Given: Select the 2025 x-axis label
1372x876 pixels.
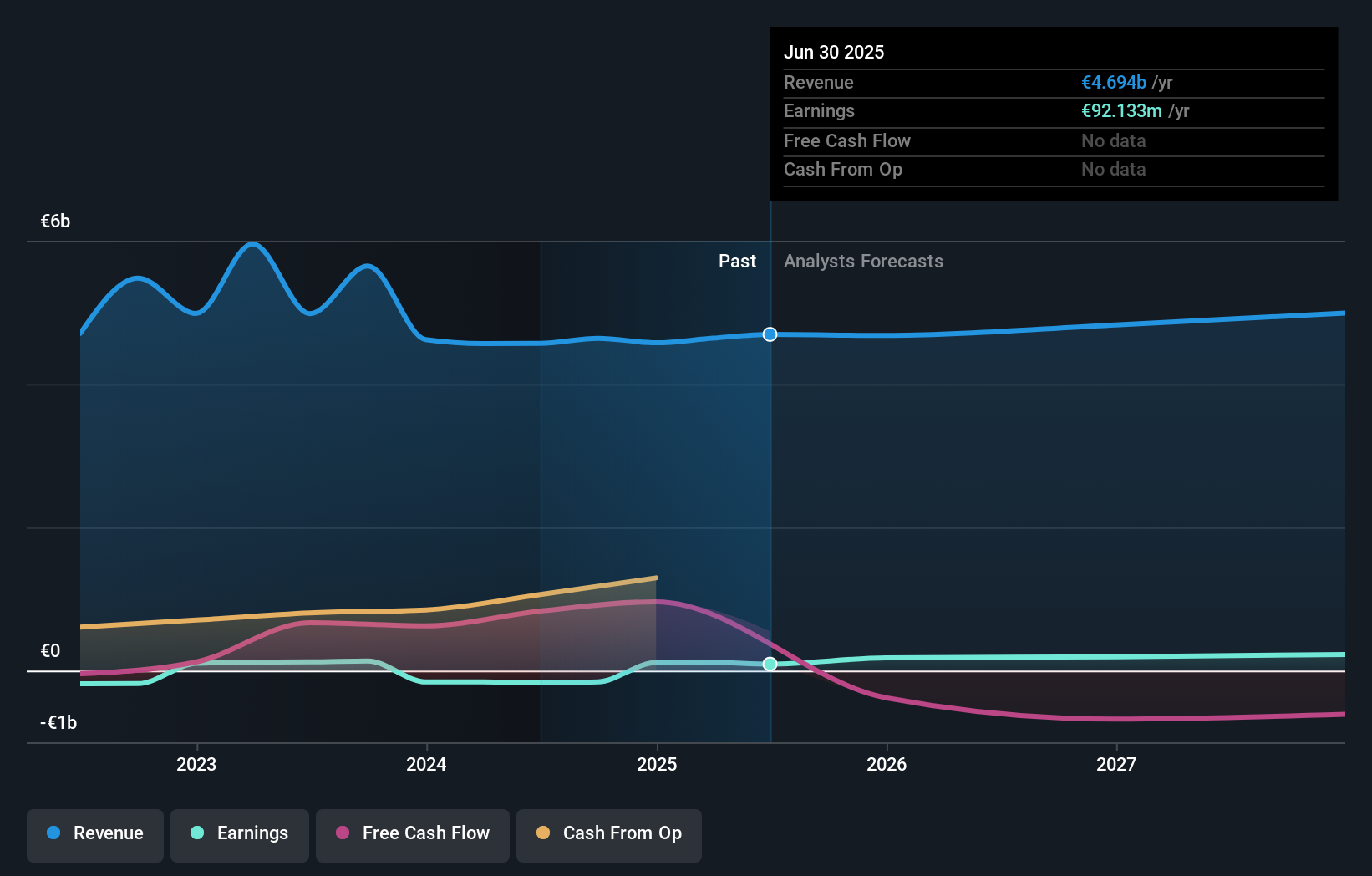Looking at the screenshot, I should click(x=657, y=764).
